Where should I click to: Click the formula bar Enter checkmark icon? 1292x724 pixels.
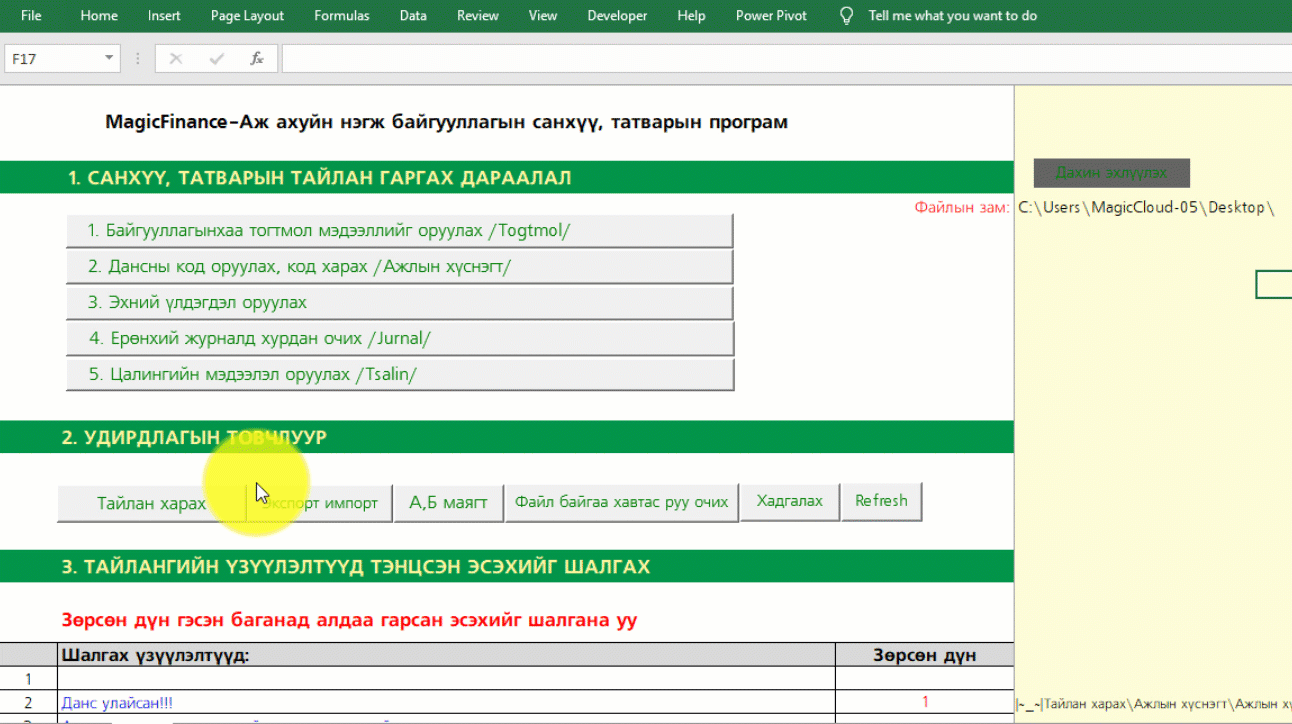(215, 57)
